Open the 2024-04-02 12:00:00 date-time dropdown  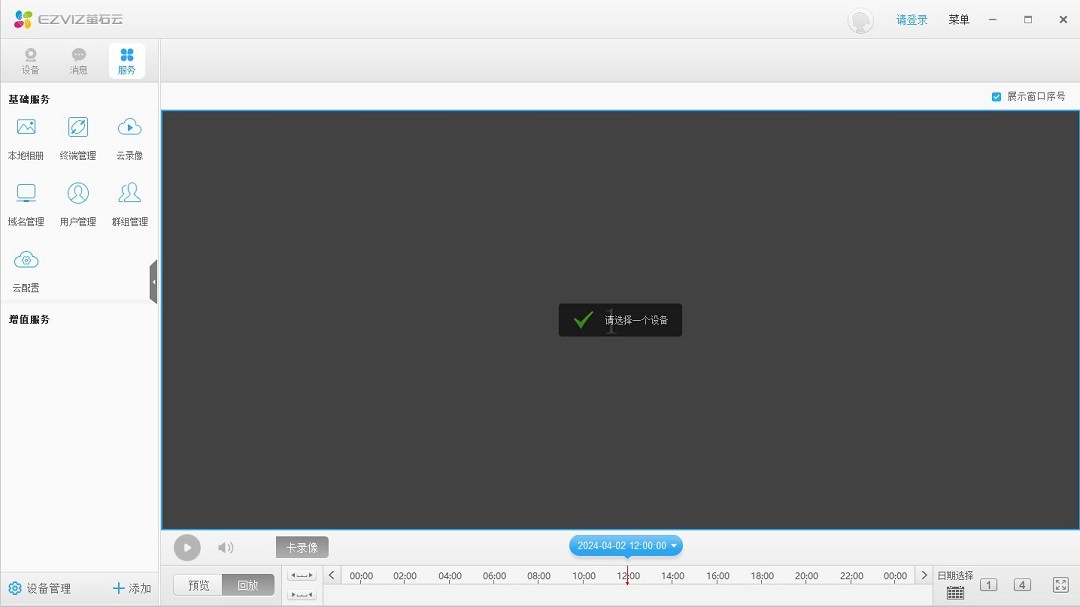click(x=626, y=546)
